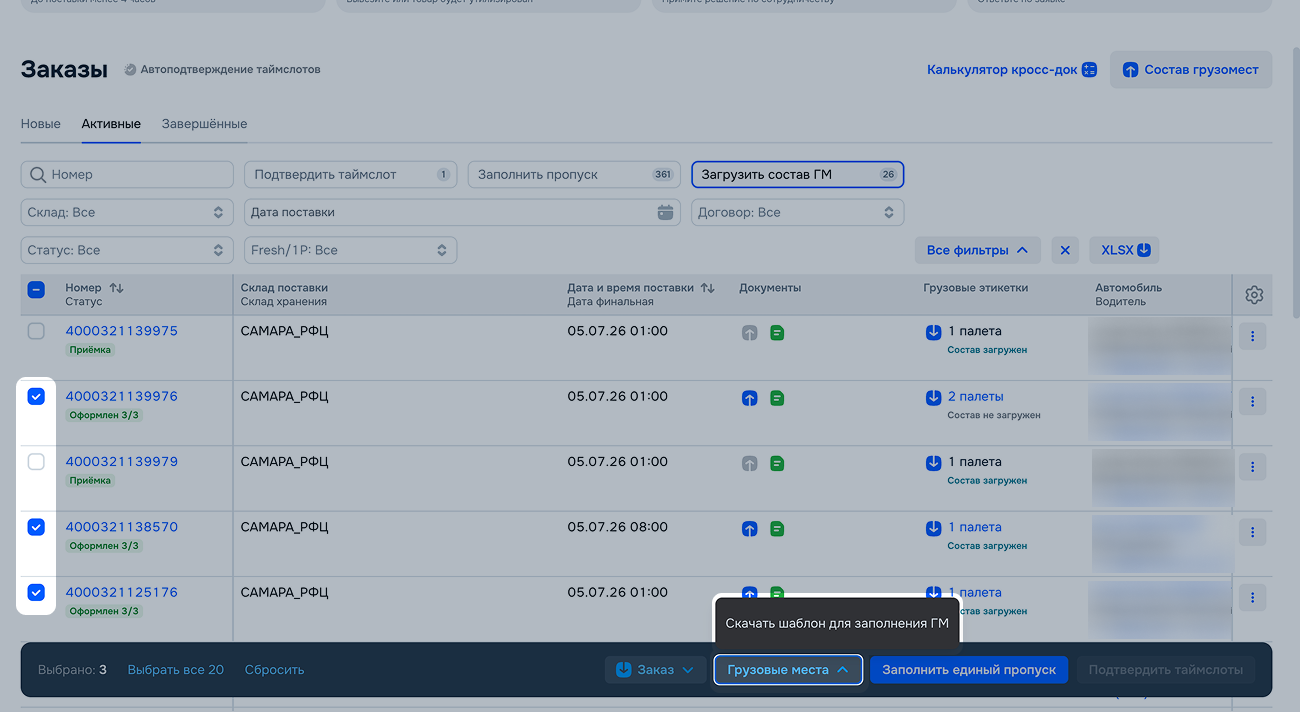Click Сбросить selection link
Image resolution: width=1300 pixels, height=712 pixels.
(274, 670)
